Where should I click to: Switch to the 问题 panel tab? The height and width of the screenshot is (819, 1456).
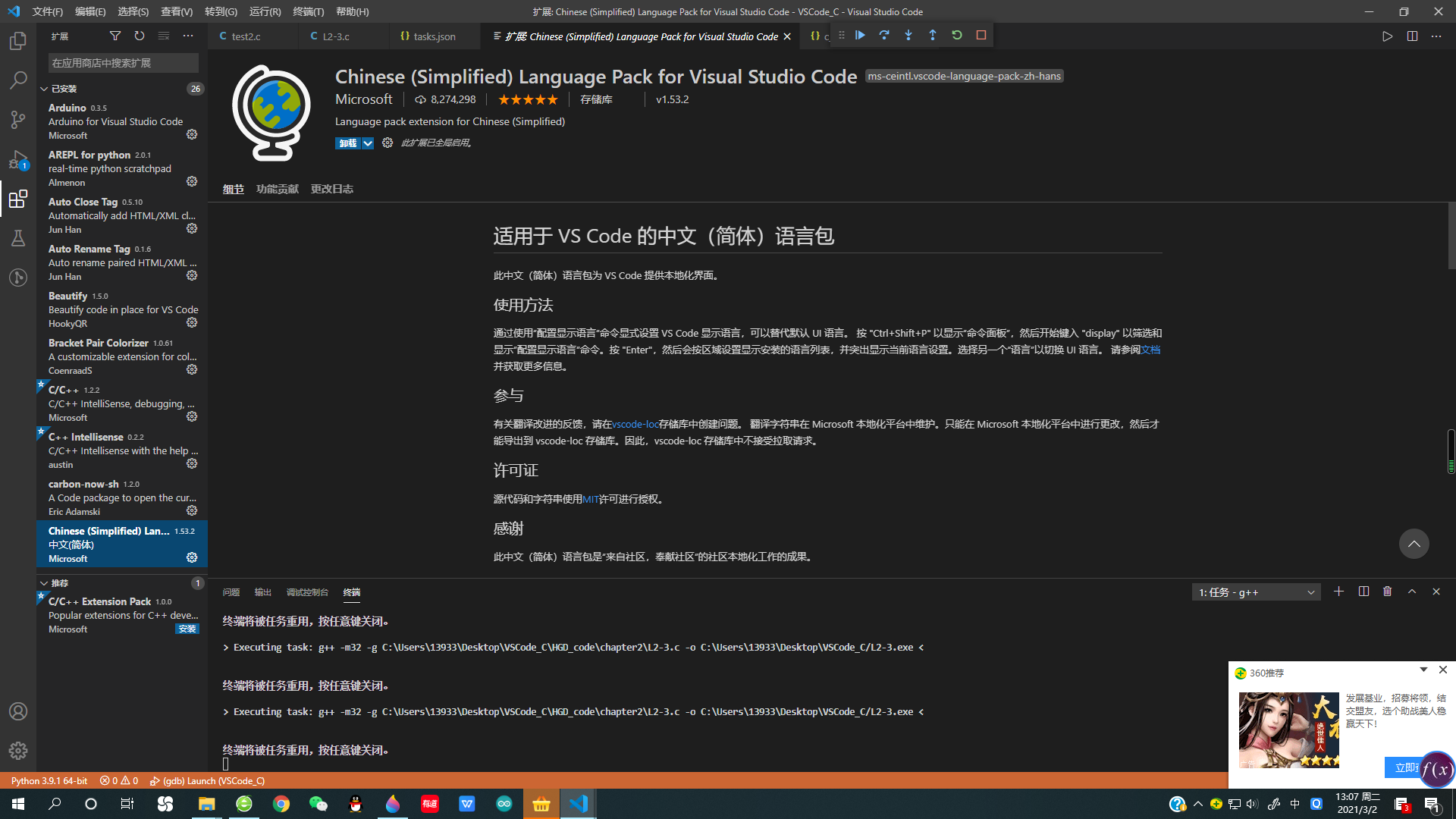coord(231,592)
